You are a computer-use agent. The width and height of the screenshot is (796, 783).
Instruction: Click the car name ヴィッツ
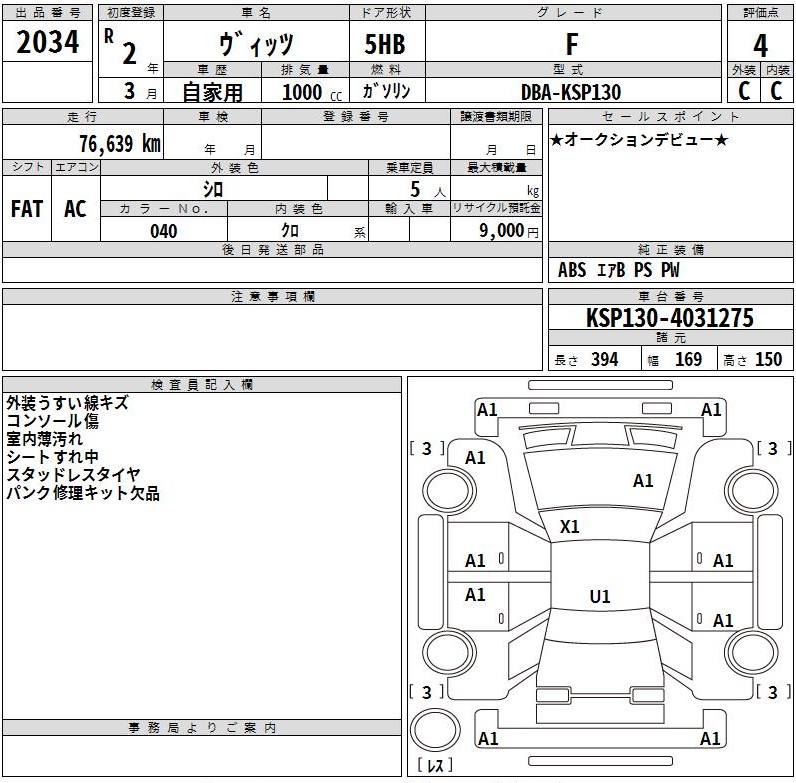pos(256,44)
